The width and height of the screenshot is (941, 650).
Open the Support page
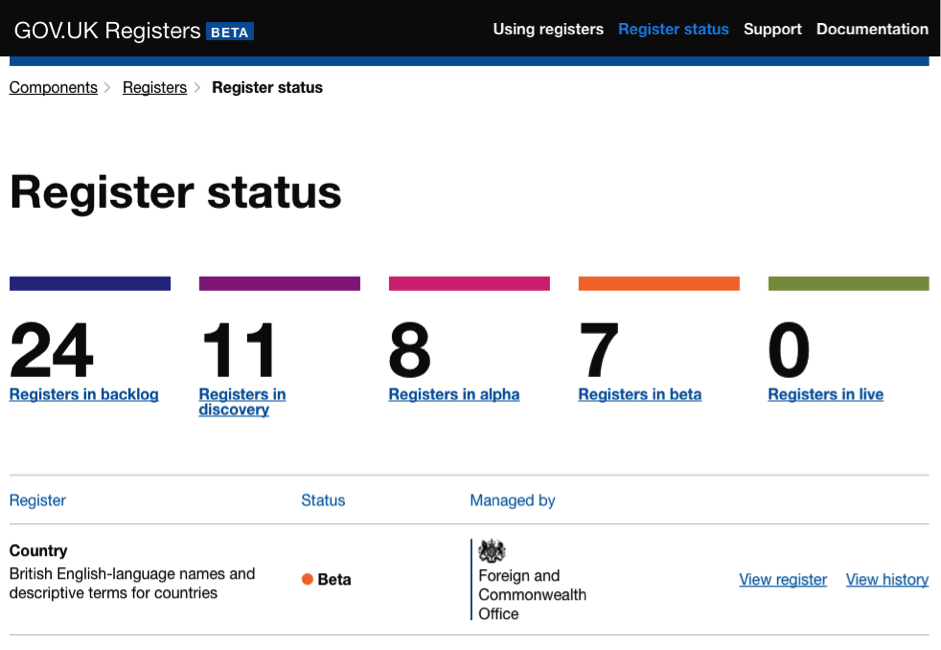(x=772, y=29)
